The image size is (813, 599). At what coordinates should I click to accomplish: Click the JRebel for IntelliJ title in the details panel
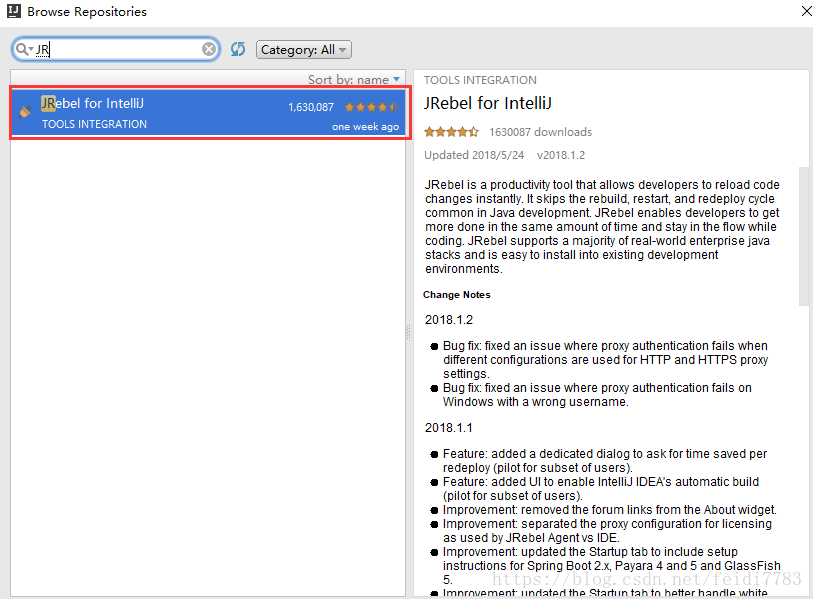click(x=487, y=103)
